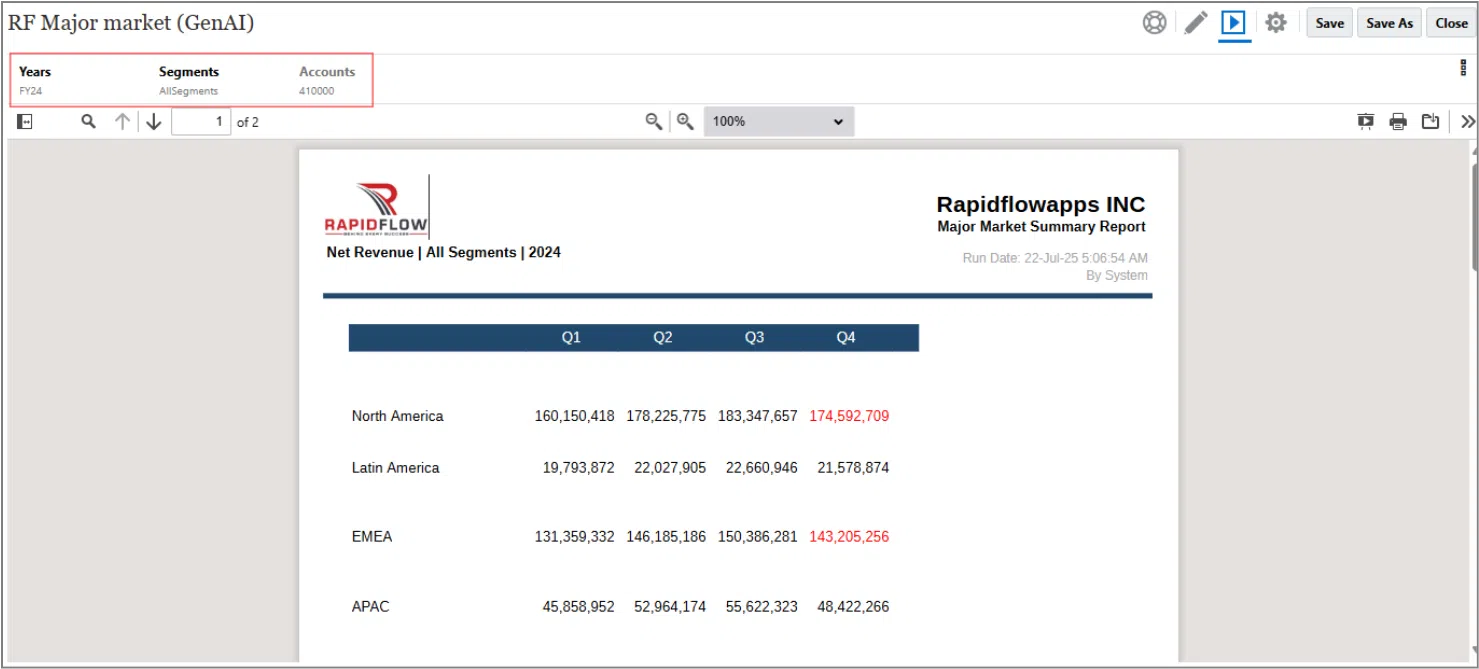Expand more toolbar tools double chevron
This screenshot has width=1479, height=669.
point(1467,122)
